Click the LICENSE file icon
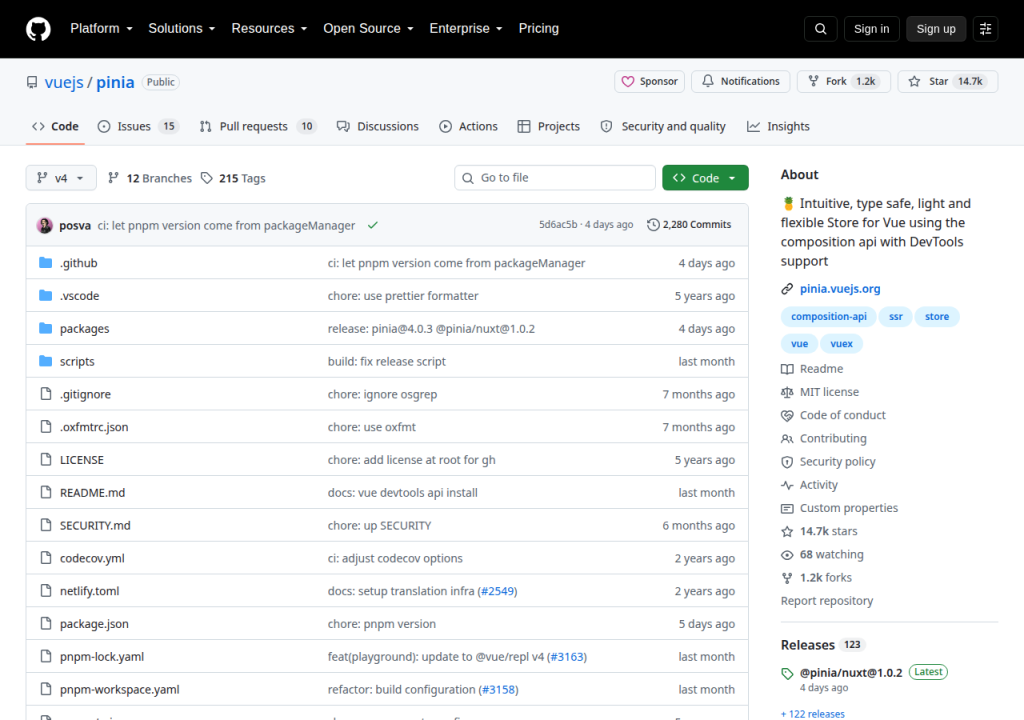This screenshot has width=1024, height=720. point(46,459)
